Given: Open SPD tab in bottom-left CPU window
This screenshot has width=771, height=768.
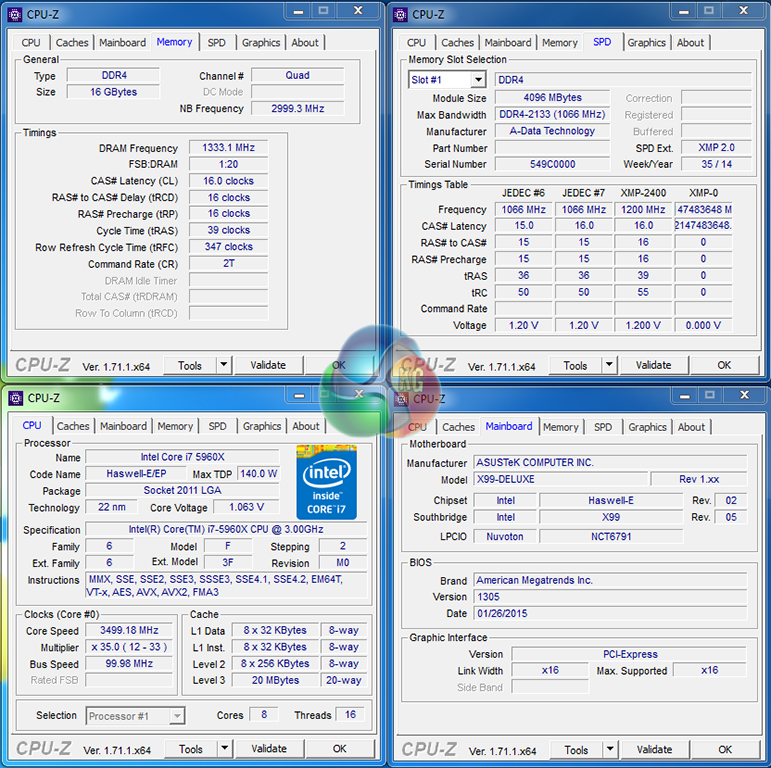Looking at the screenshot, I should (x=217, y=426).
